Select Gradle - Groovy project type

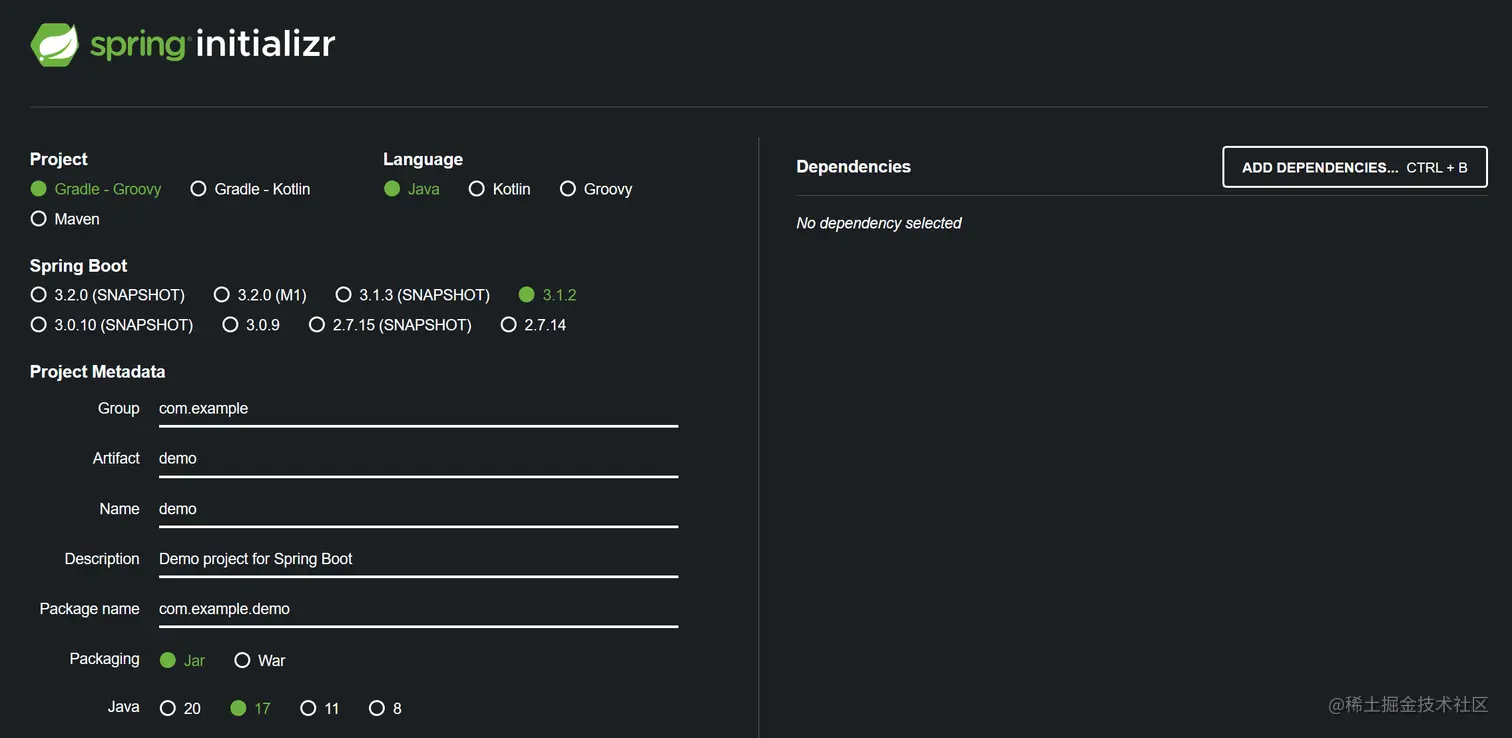click(x=96, y=189)
